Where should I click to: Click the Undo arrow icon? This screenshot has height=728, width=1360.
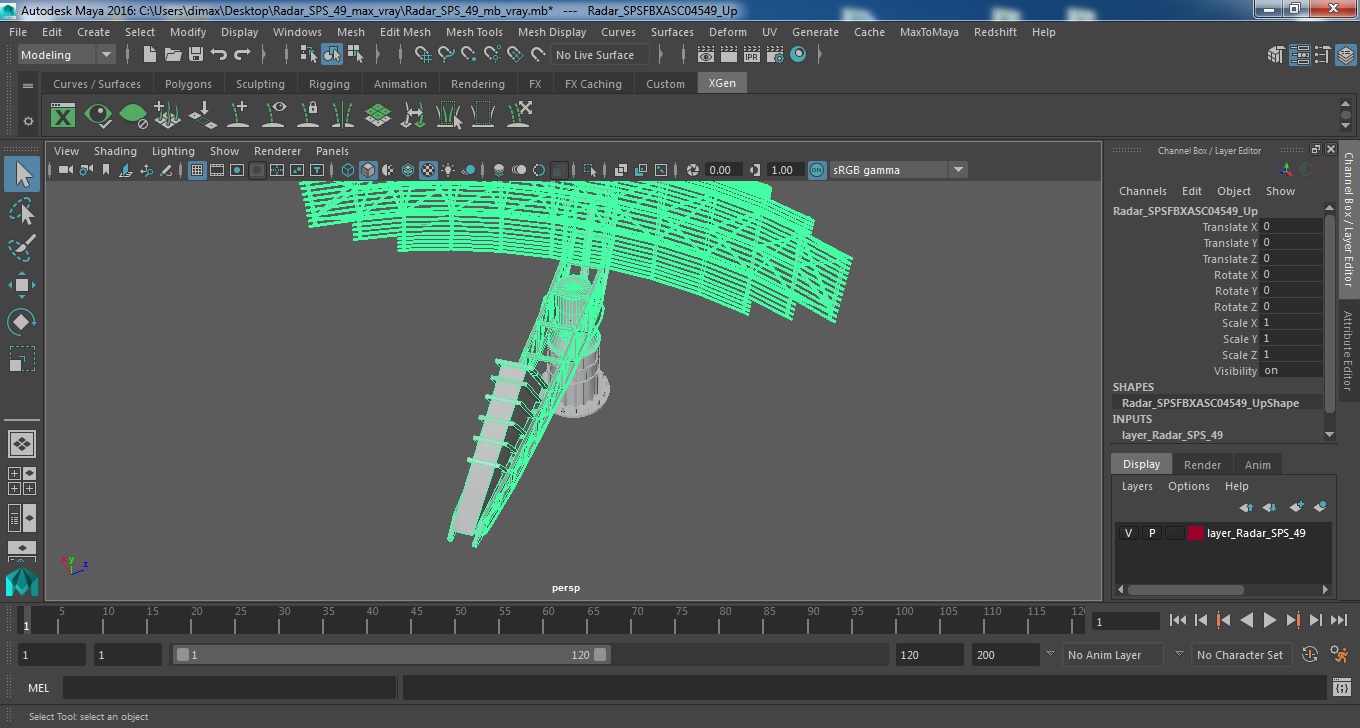[219, 55]
